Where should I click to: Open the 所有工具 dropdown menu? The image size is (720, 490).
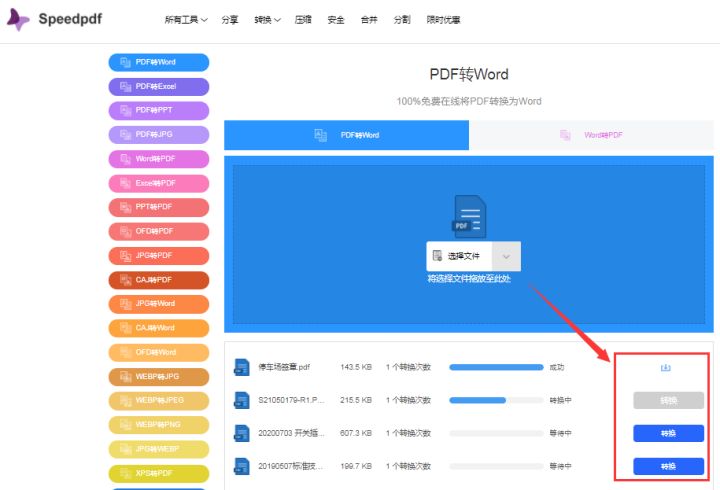coord(186,20)
